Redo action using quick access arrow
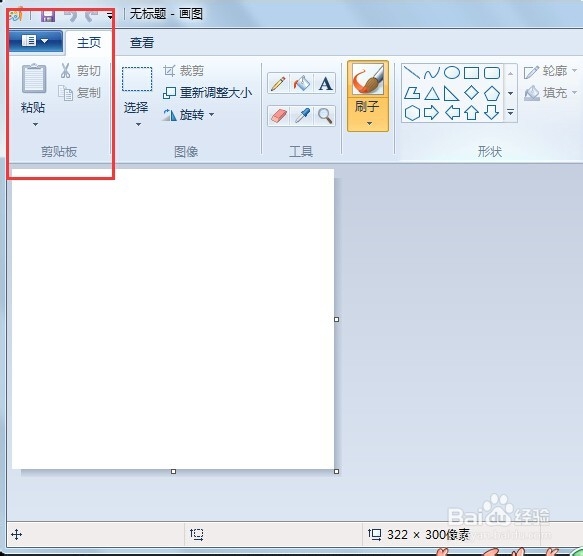This screenshot has width=583, height=556. click(91, 15)
